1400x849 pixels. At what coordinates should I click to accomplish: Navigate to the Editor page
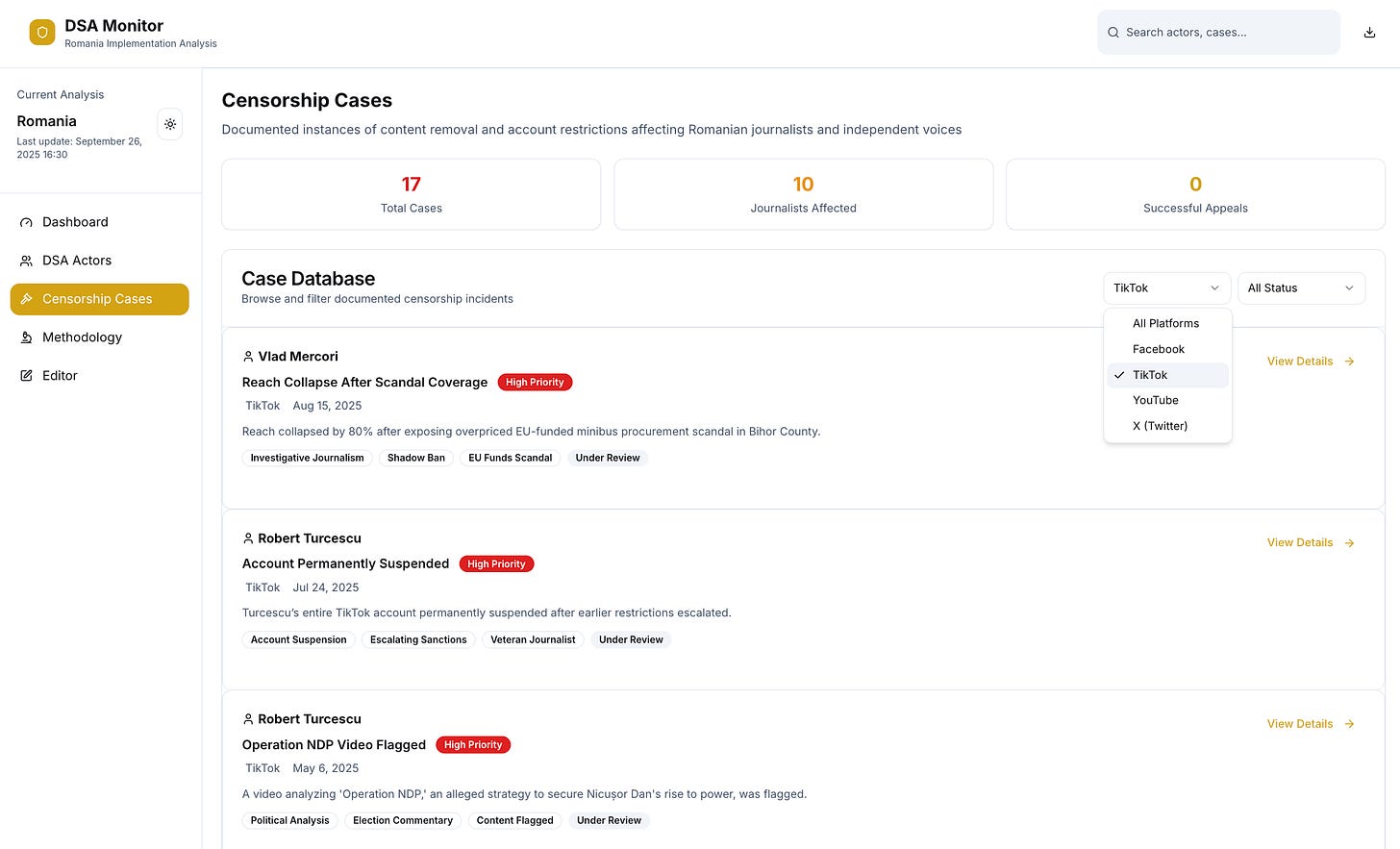coord(100,376)
